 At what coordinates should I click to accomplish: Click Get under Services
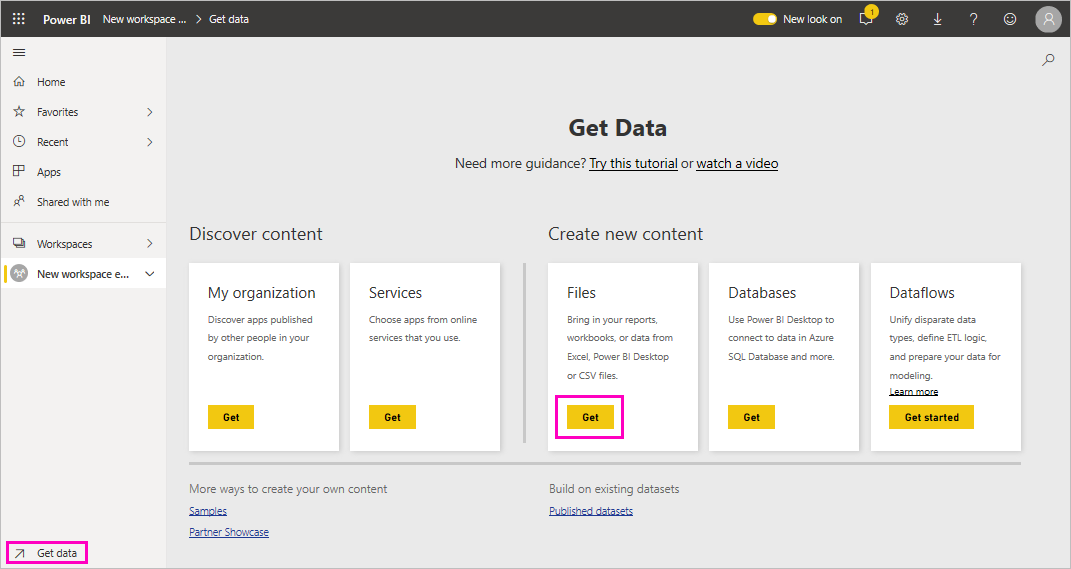point(392,417)
